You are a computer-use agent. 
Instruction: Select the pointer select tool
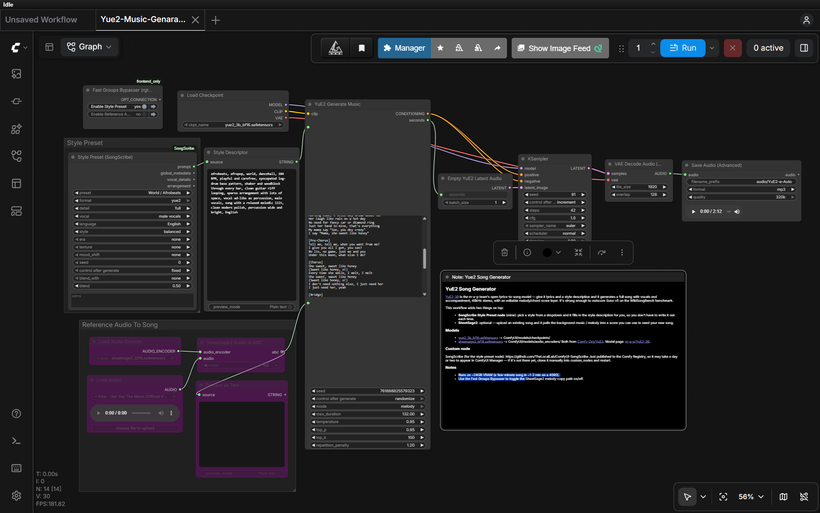(687, 497)
